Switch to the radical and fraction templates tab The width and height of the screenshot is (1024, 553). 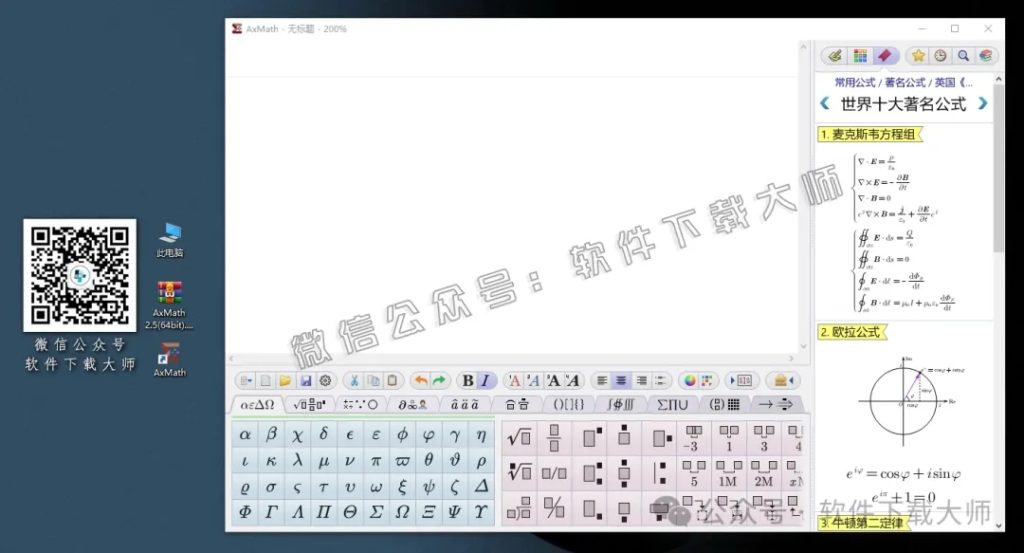310,405
